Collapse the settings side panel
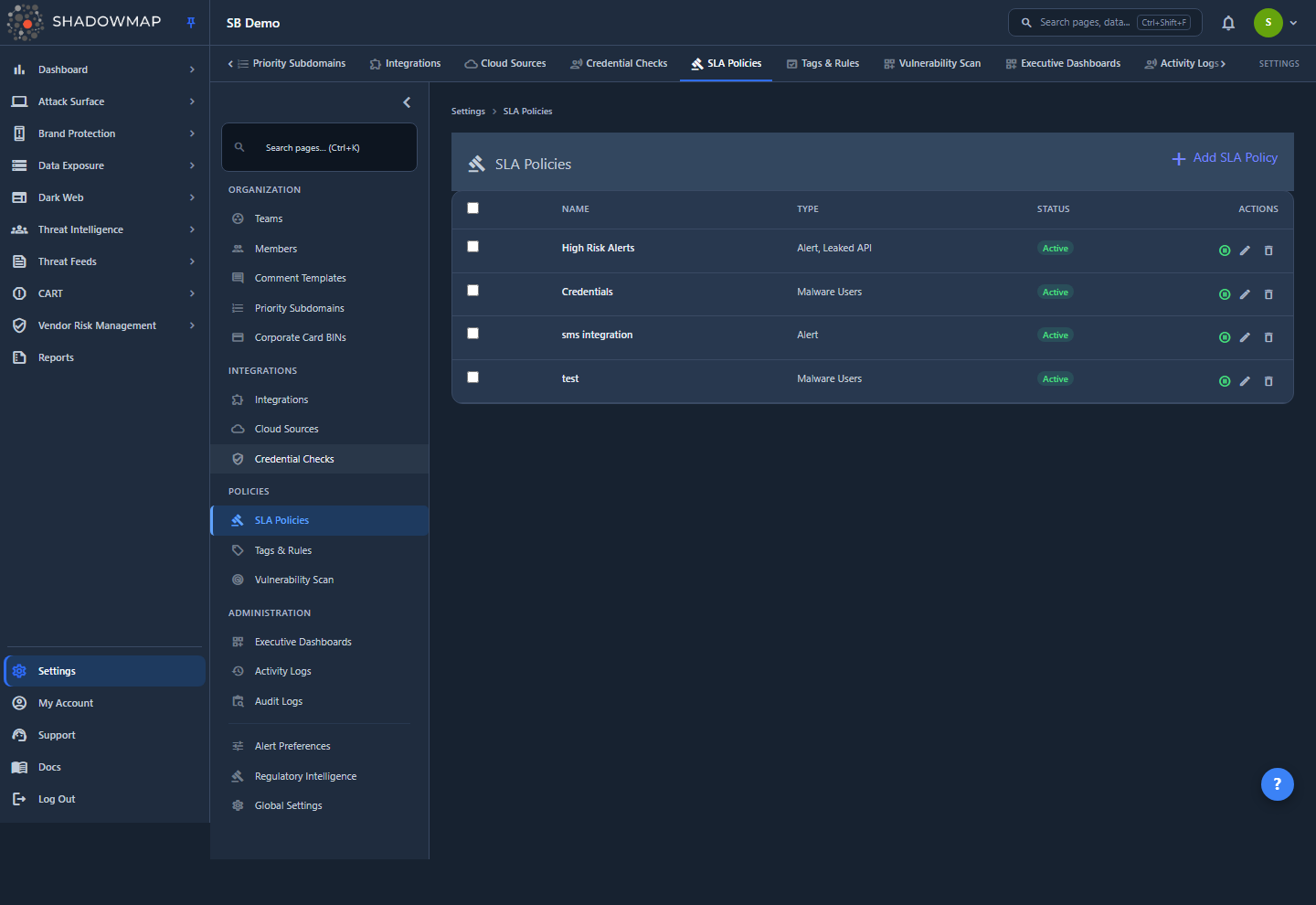 (x=407, y=102)
